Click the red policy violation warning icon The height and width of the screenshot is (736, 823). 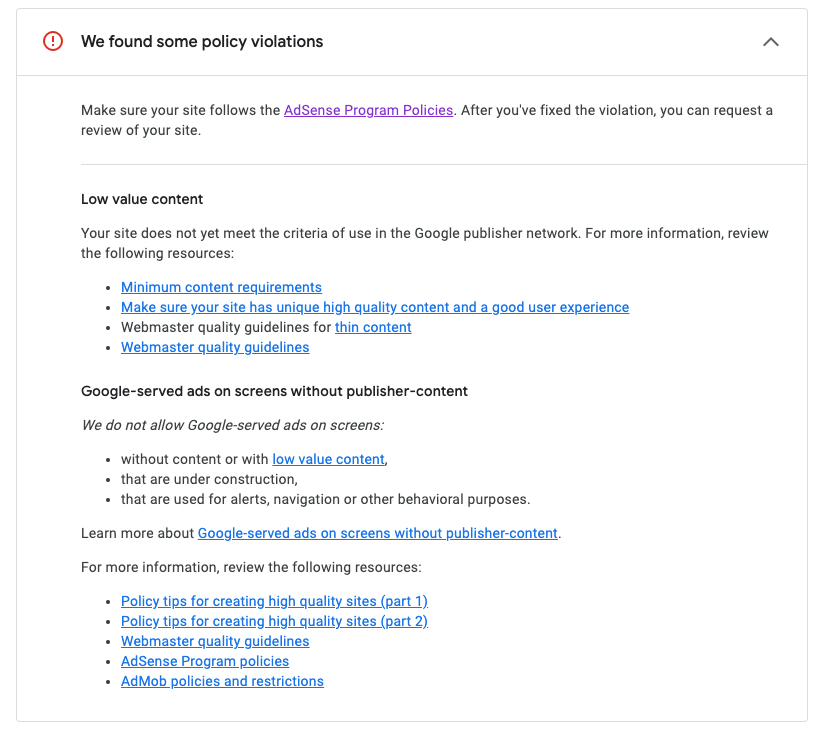tap(53, 42)
